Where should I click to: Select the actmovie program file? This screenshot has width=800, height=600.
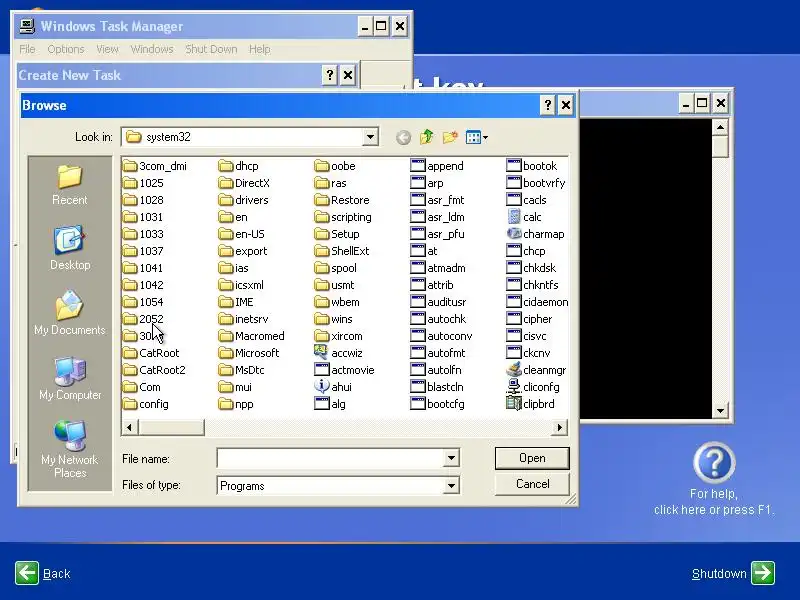pyautogui.click(x=344, y=370)
